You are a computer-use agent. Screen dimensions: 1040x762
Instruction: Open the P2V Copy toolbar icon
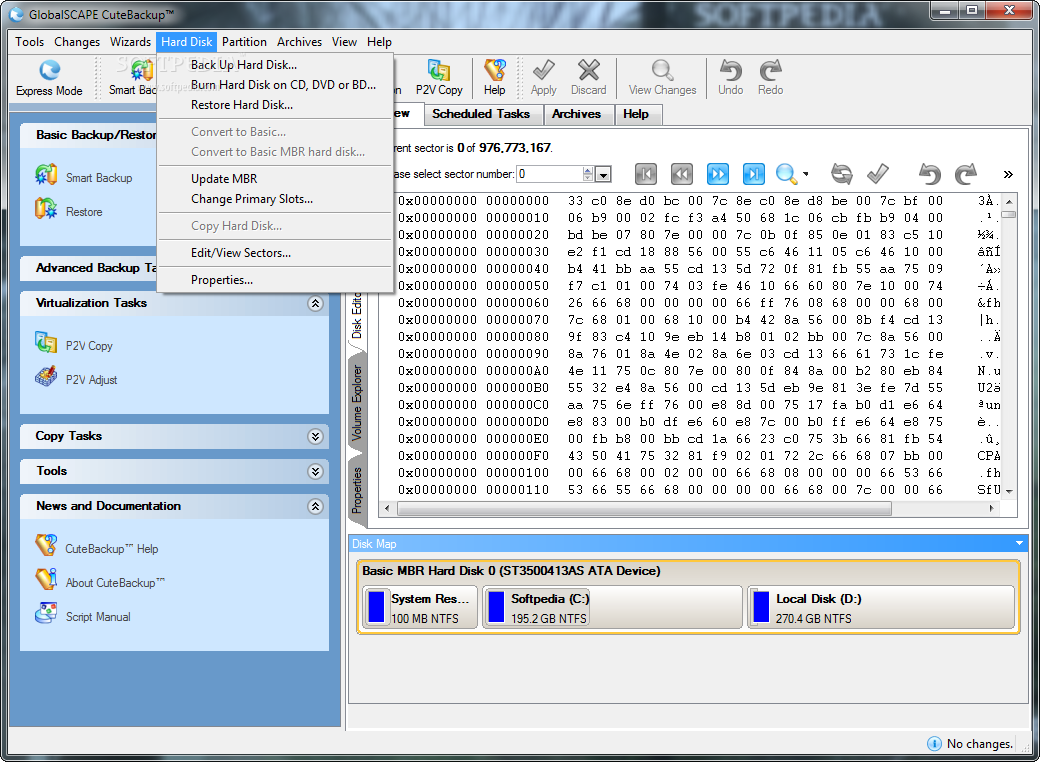(438, 78)
